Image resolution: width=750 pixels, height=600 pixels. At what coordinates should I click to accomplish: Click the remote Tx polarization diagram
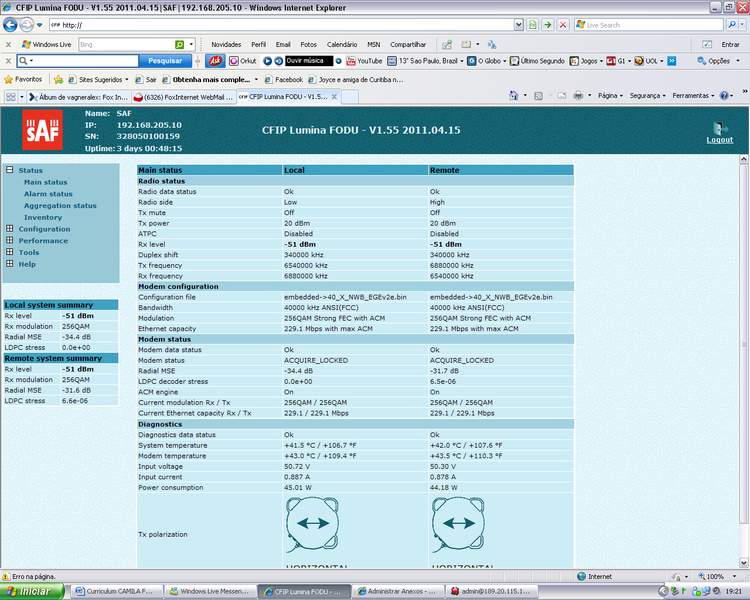pos(458,525)
